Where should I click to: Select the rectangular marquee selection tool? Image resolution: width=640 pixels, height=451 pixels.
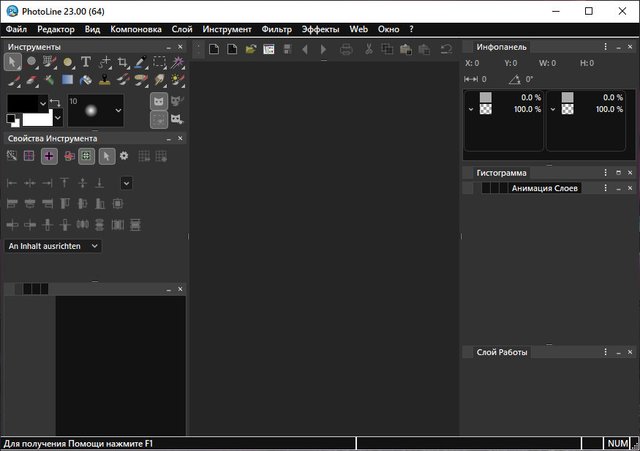pos(159,62)
